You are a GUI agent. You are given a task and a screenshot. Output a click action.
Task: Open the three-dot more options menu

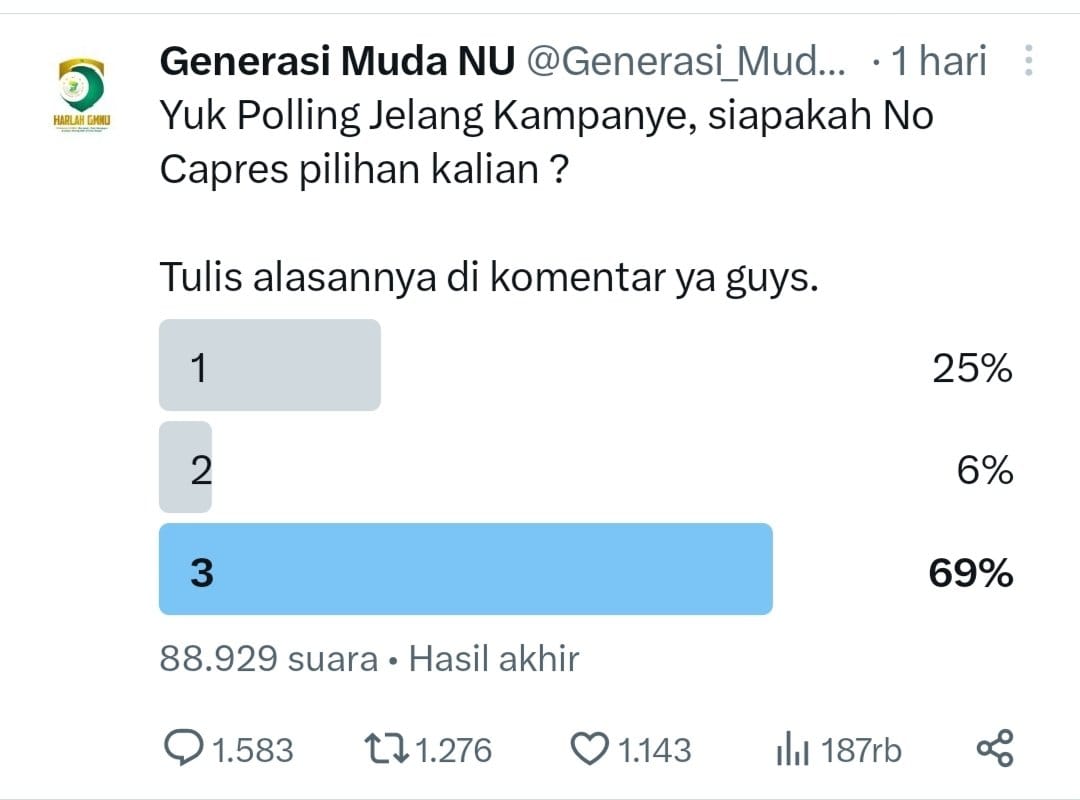[x=1028, y=61]
